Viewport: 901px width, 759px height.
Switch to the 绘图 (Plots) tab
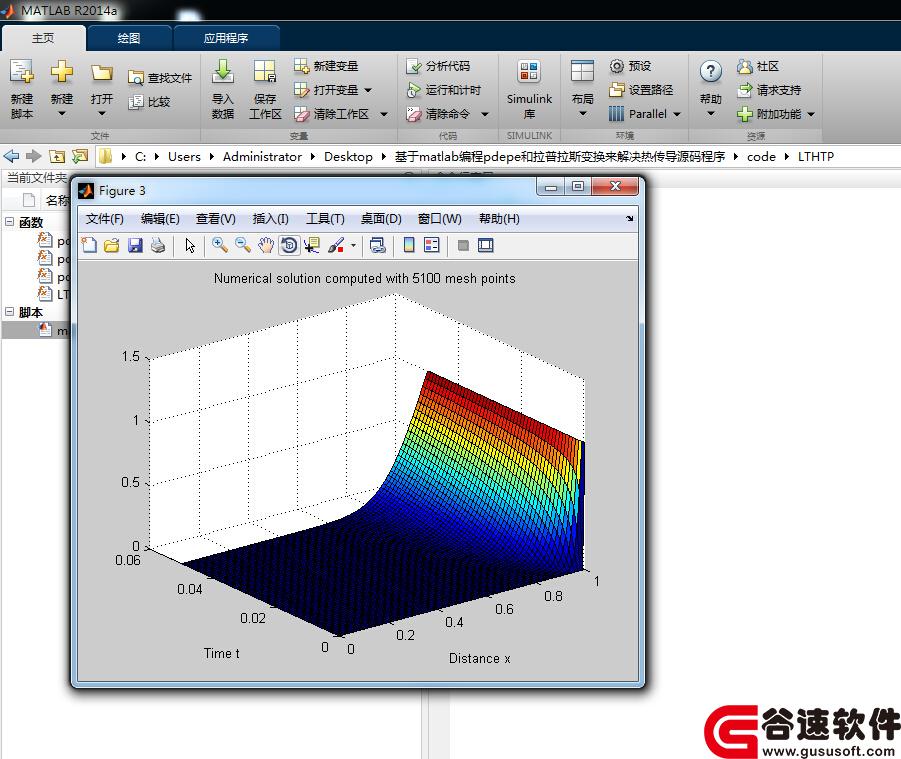click(129, 38)
